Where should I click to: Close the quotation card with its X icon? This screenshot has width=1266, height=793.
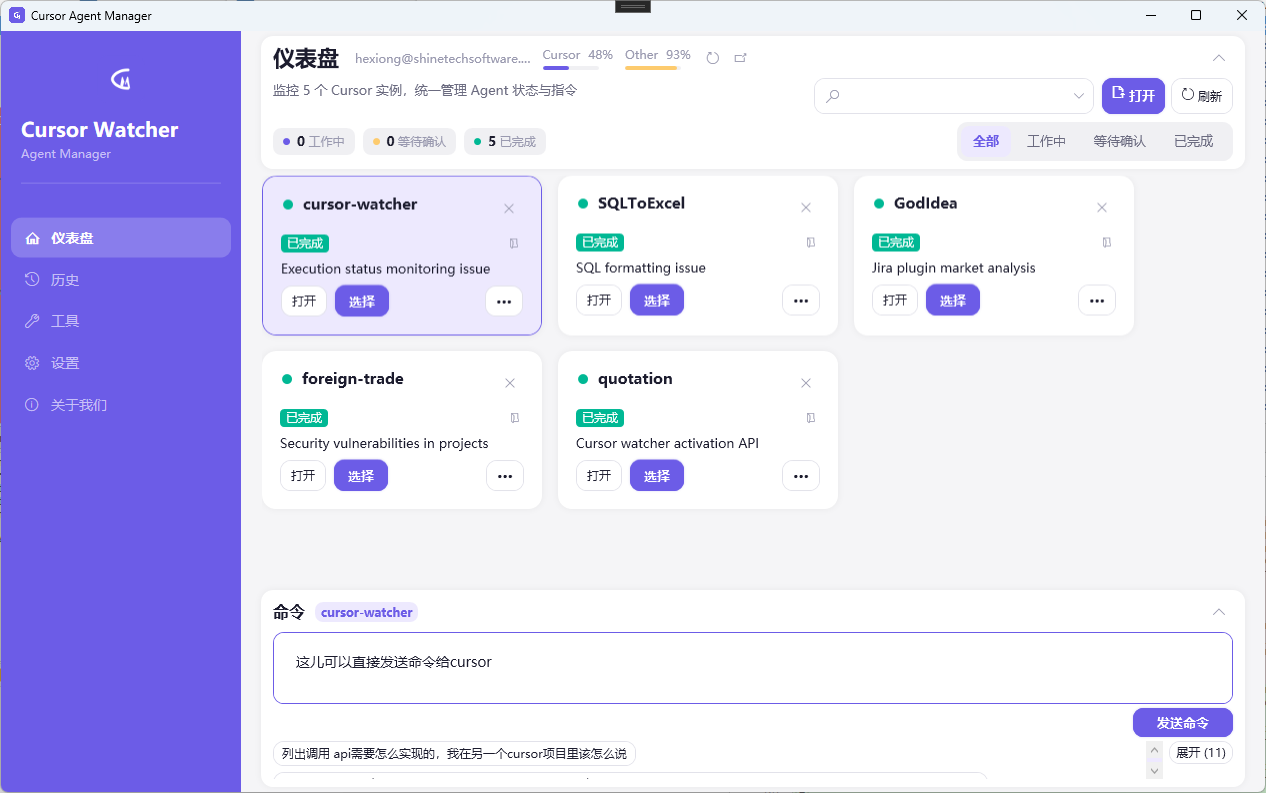(805, 384)
